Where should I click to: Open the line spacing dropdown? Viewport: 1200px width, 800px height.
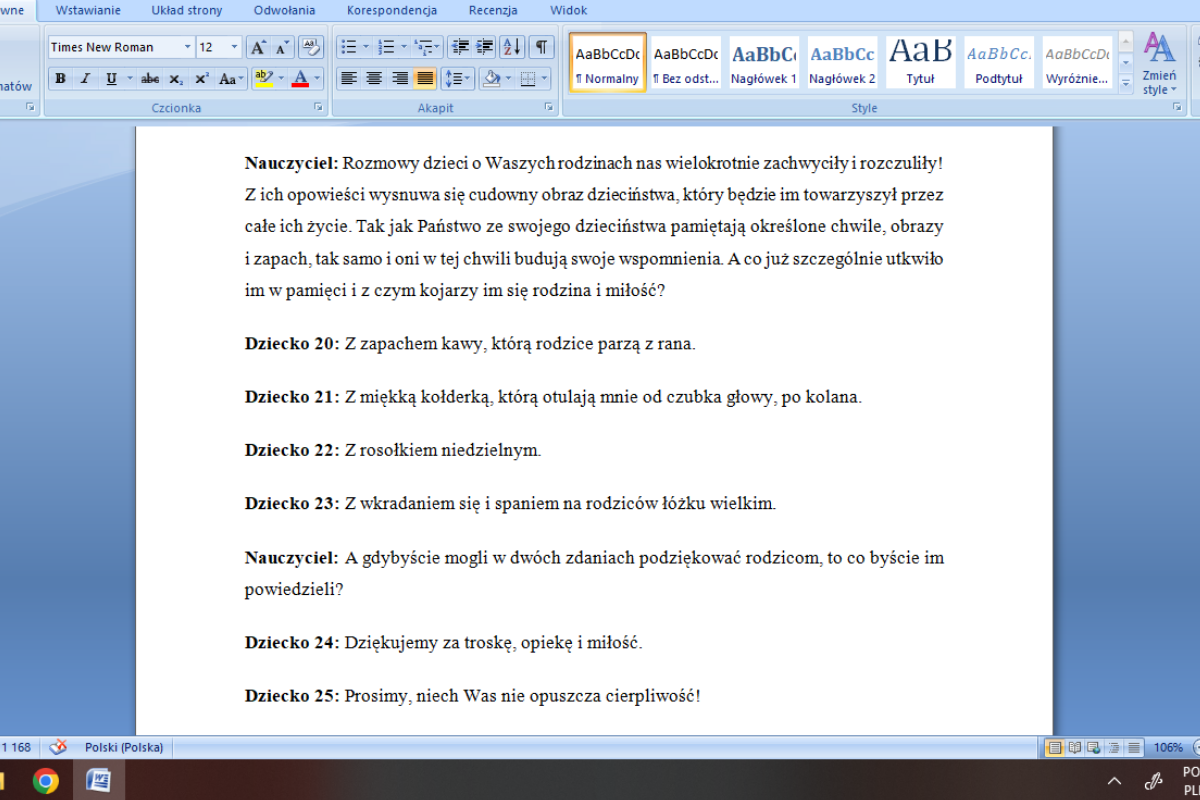[x=458, y=78]
